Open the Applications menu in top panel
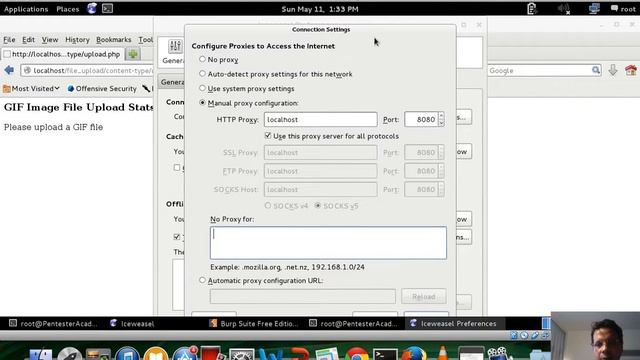 [26, 9]
